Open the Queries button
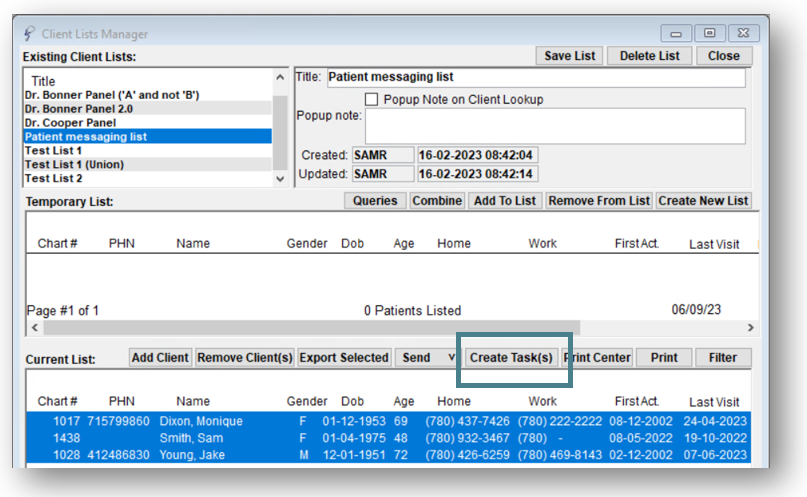 [375, 201]
